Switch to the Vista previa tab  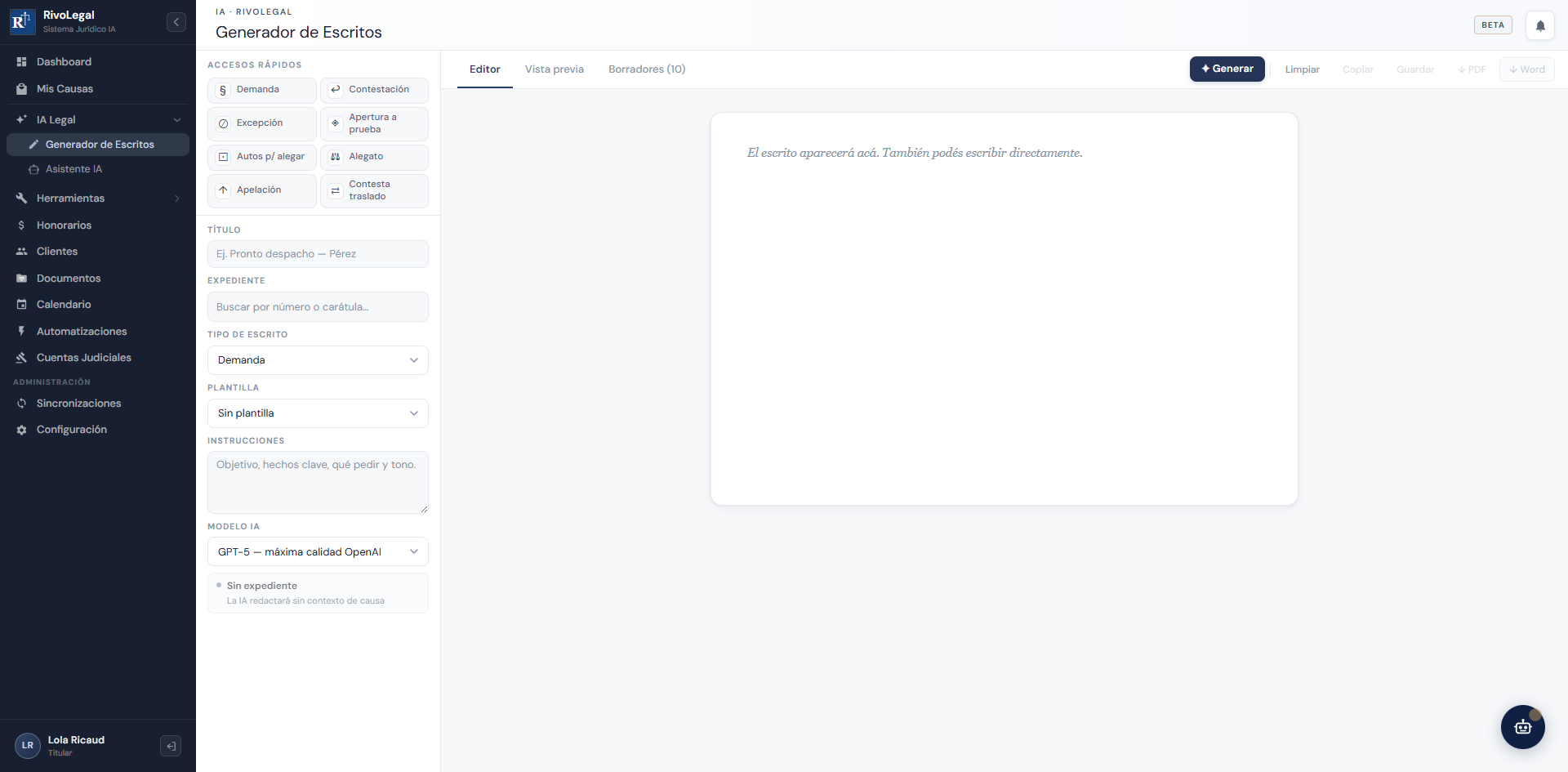tap(555, 69)
